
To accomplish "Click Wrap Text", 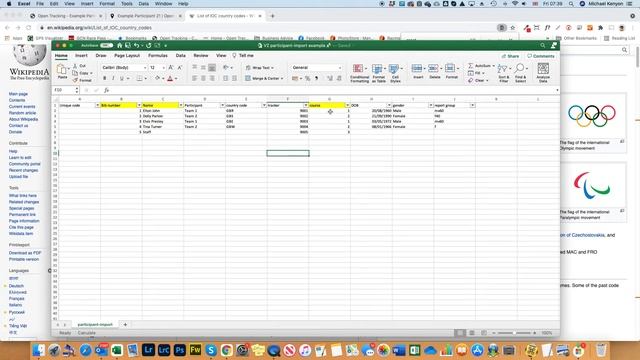I will click(260, 68).
